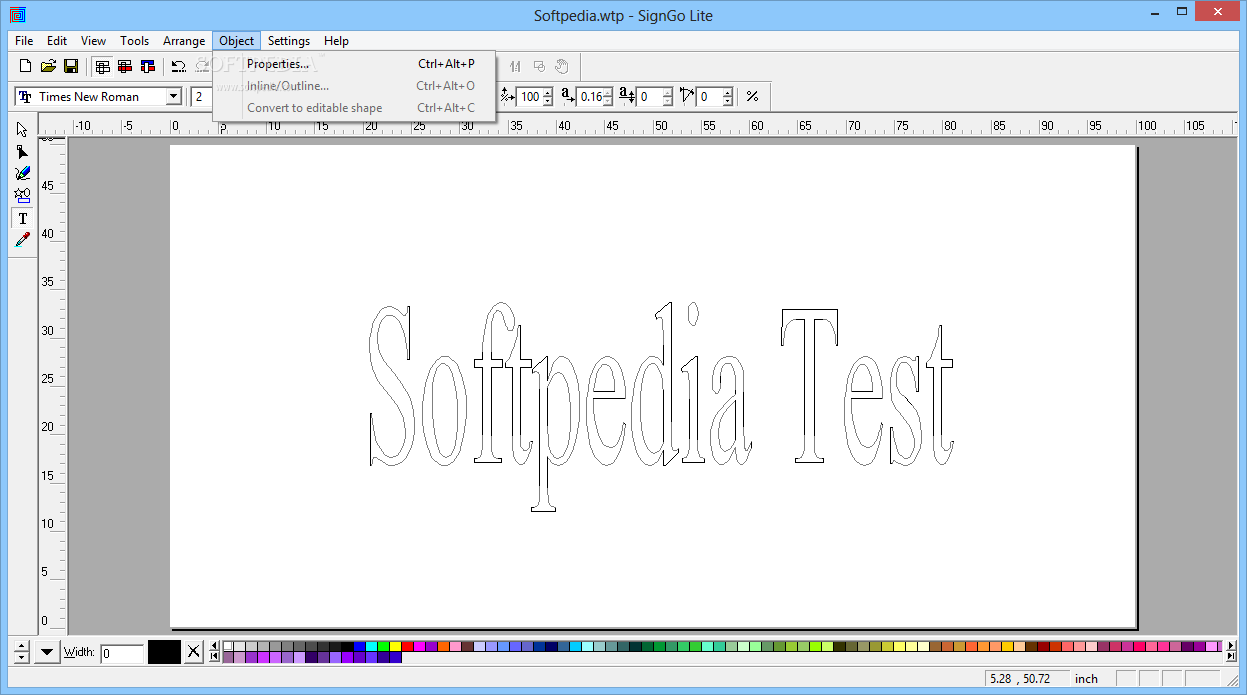Save the document with the floppy disk icon
Screen dimensions: 1247x695
point(71,67)
